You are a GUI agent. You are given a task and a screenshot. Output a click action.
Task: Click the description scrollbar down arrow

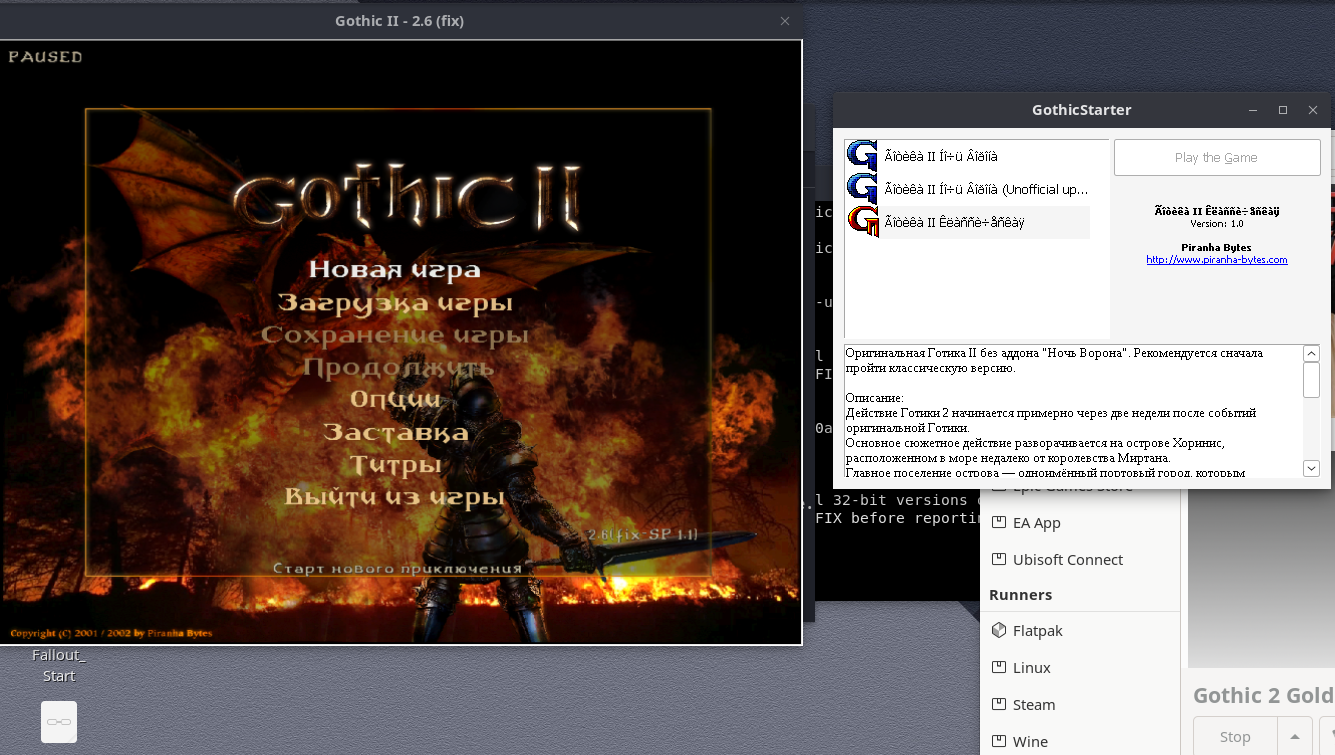coord(1312,468)
